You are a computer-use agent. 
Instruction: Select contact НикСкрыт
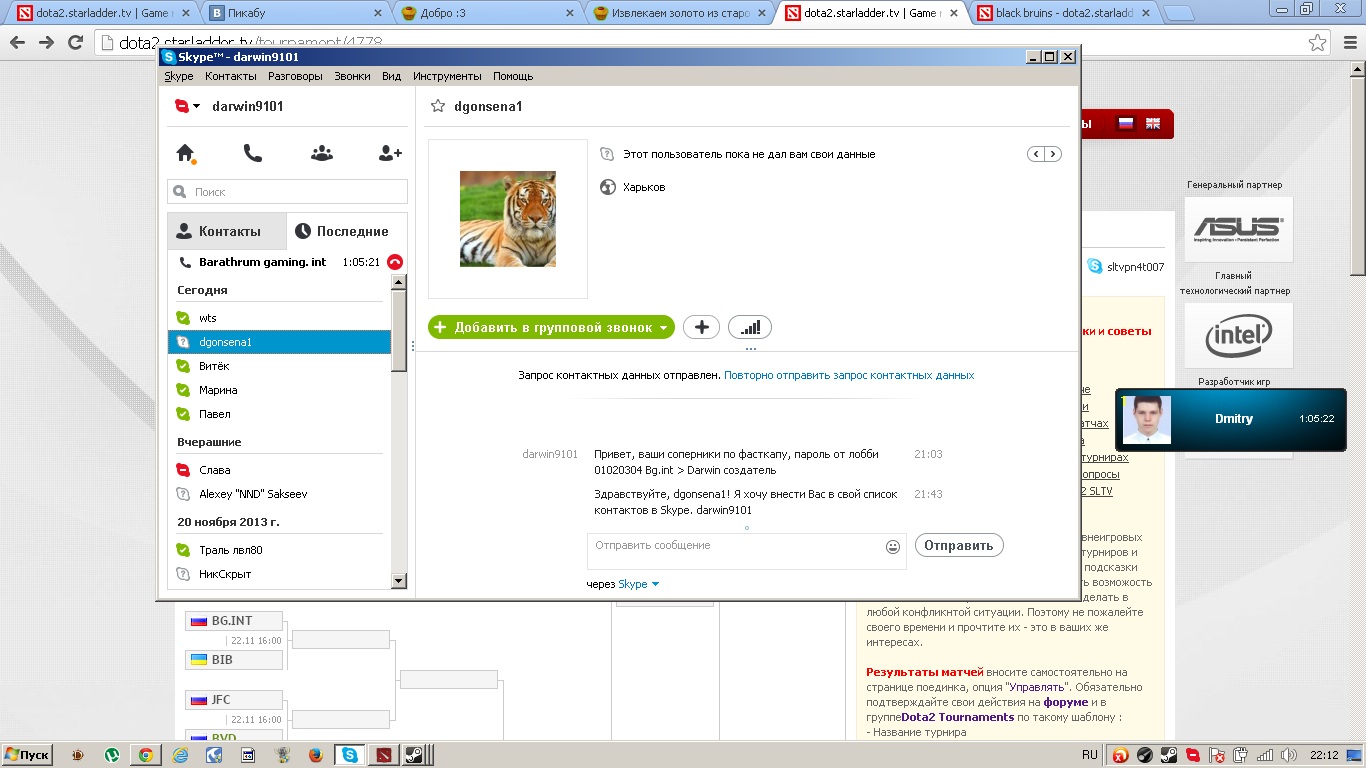coord(279,574)
